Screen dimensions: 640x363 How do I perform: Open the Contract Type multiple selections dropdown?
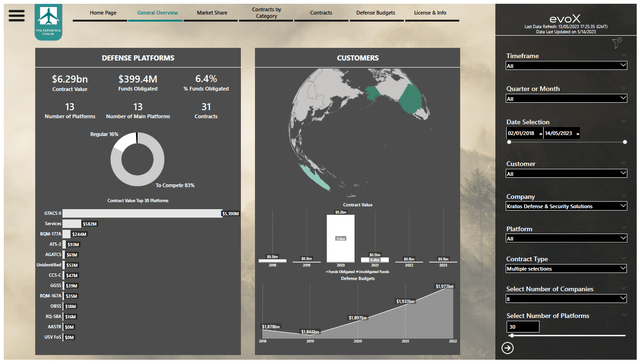[x=566, y=269]
